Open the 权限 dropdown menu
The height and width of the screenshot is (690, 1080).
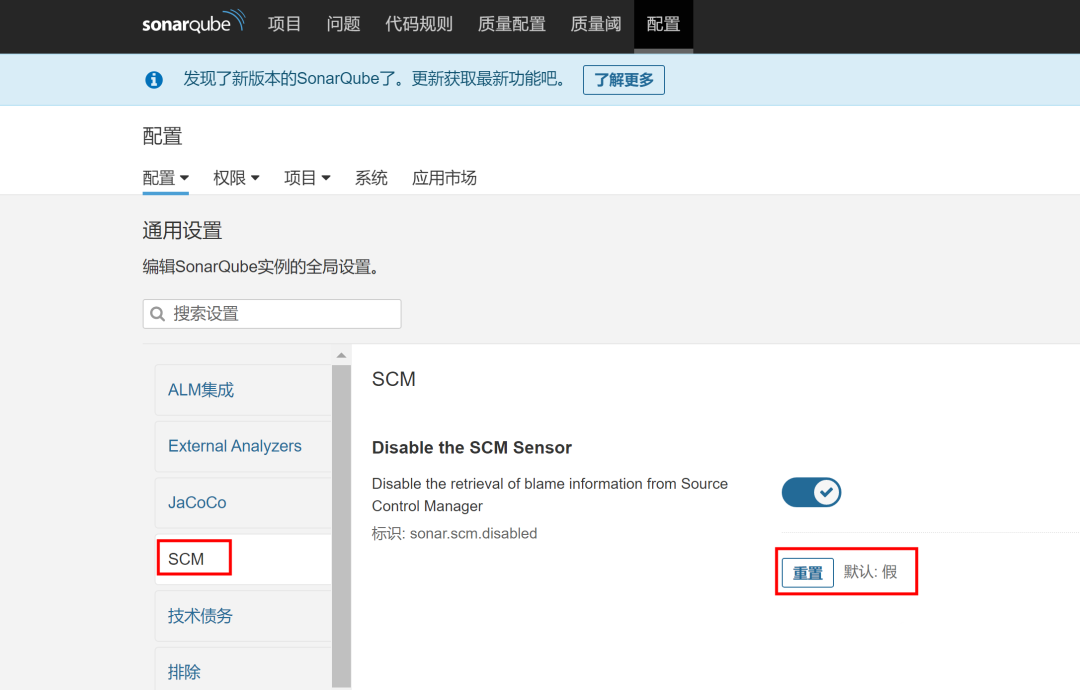coord(236,178)
